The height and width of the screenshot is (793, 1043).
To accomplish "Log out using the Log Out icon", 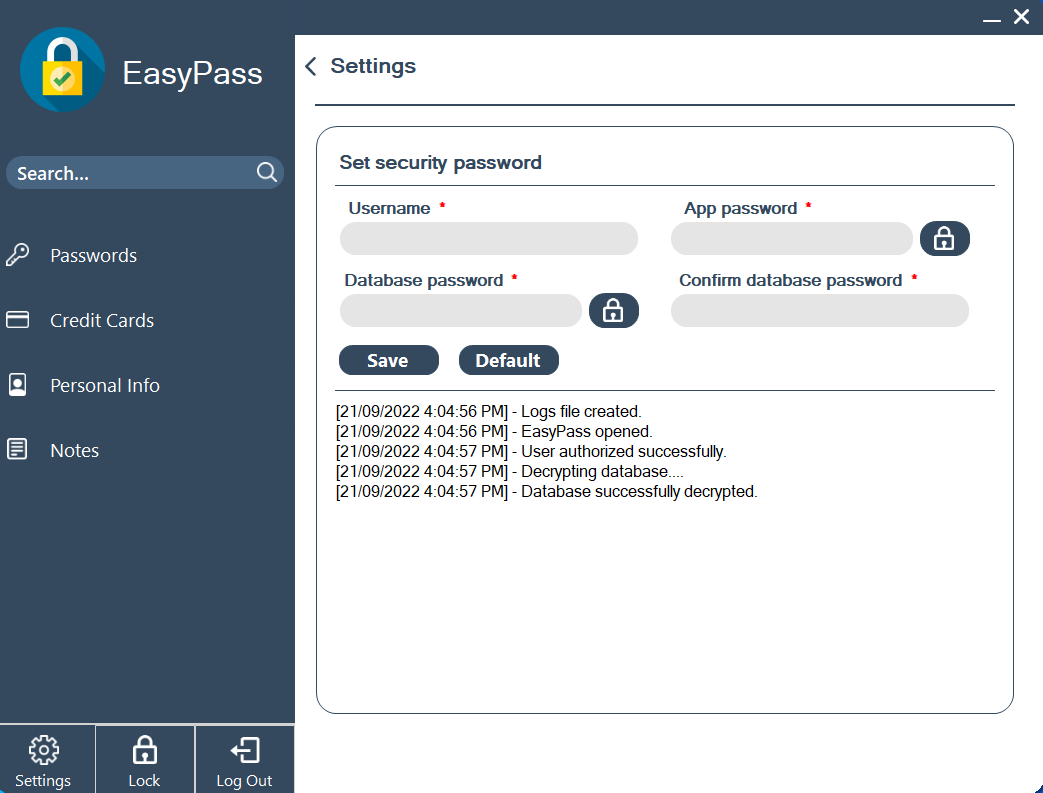I will pos(245,750).
